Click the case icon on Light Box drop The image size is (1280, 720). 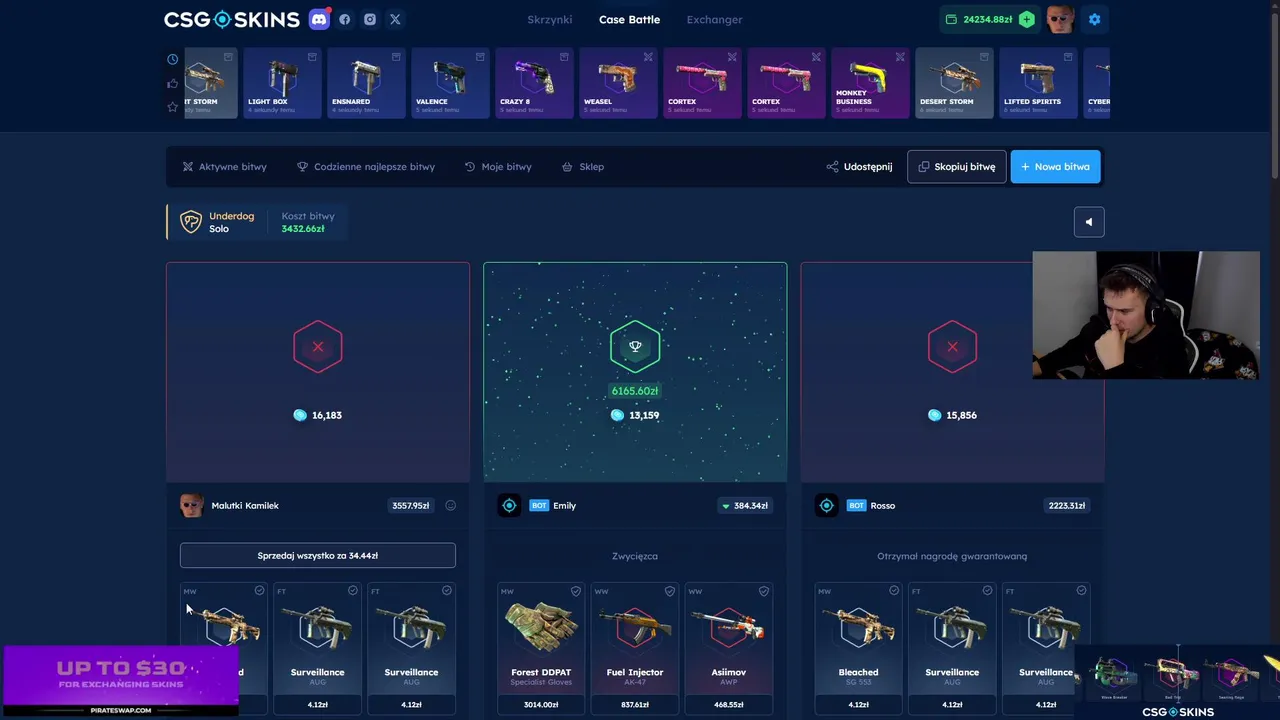[x=312, y=57]
